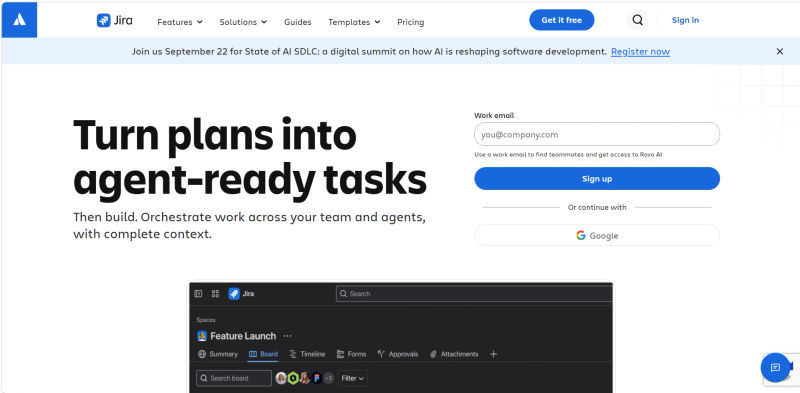Open site search magnifier icon

point(637,20)
